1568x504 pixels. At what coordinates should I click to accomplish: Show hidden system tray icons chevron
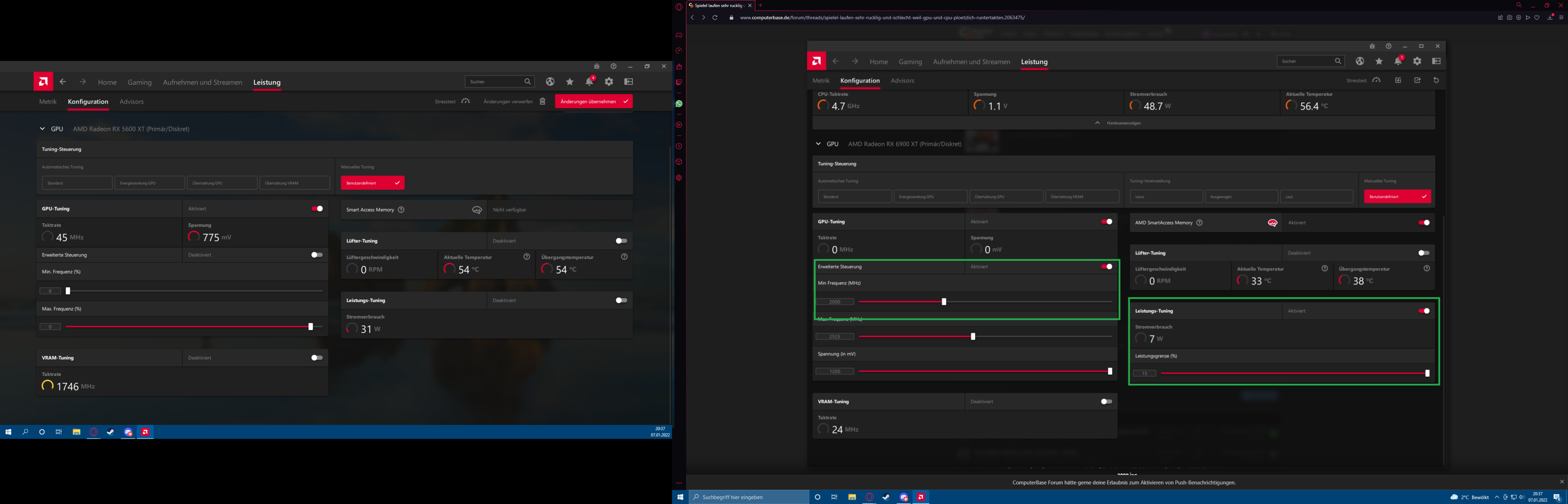pos(1497,497)
